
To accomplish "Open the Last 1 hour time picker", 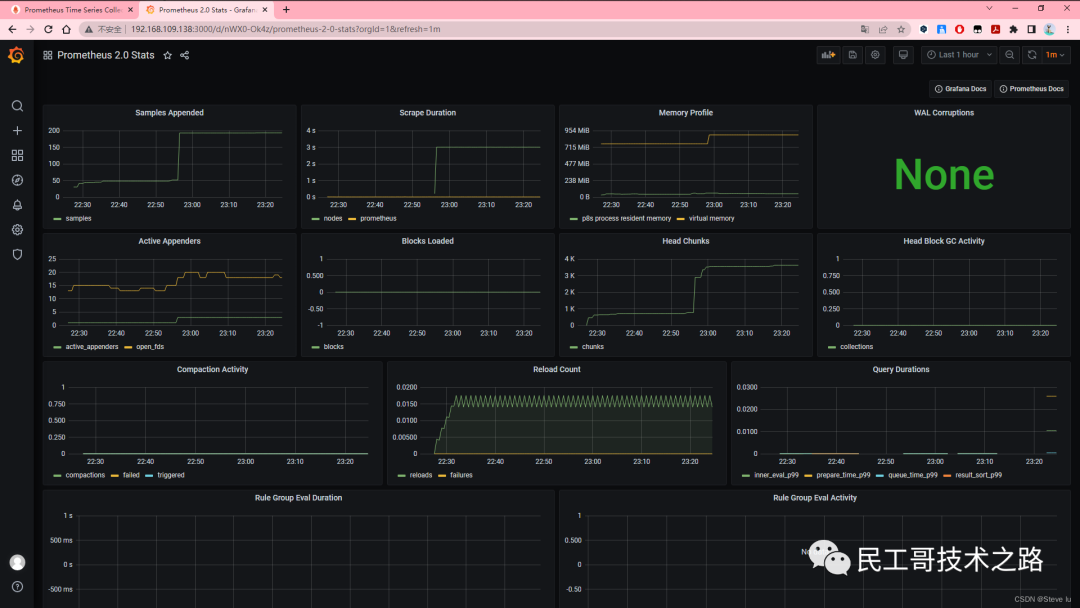I will coord(959,55).
